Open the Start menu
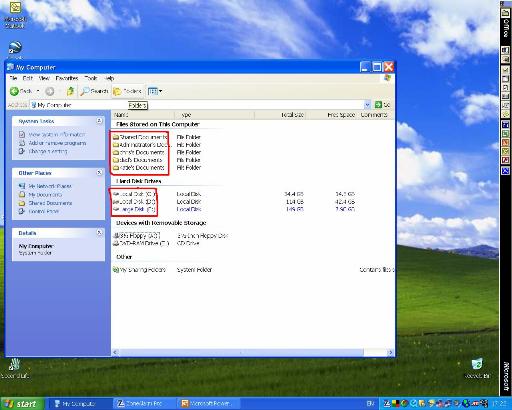The image size is (512, 410). pyautogui.click(x=22, y=404)
